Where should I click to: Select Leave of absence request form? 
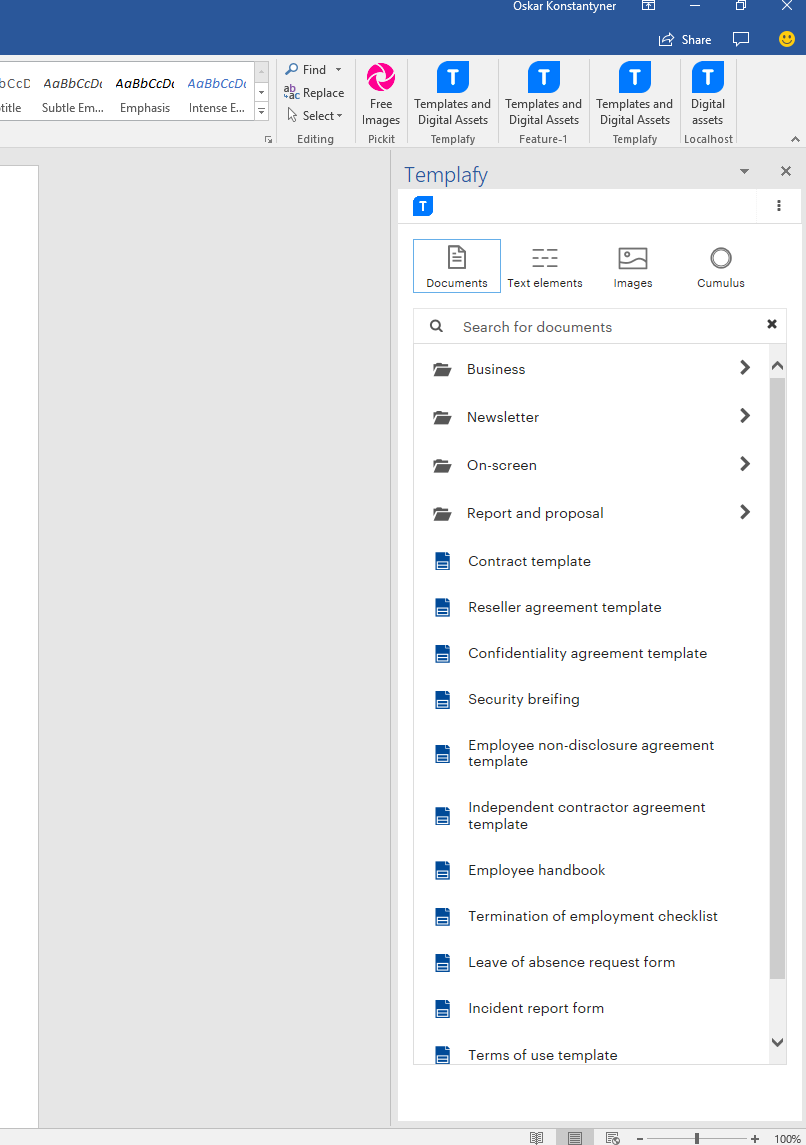591,962
